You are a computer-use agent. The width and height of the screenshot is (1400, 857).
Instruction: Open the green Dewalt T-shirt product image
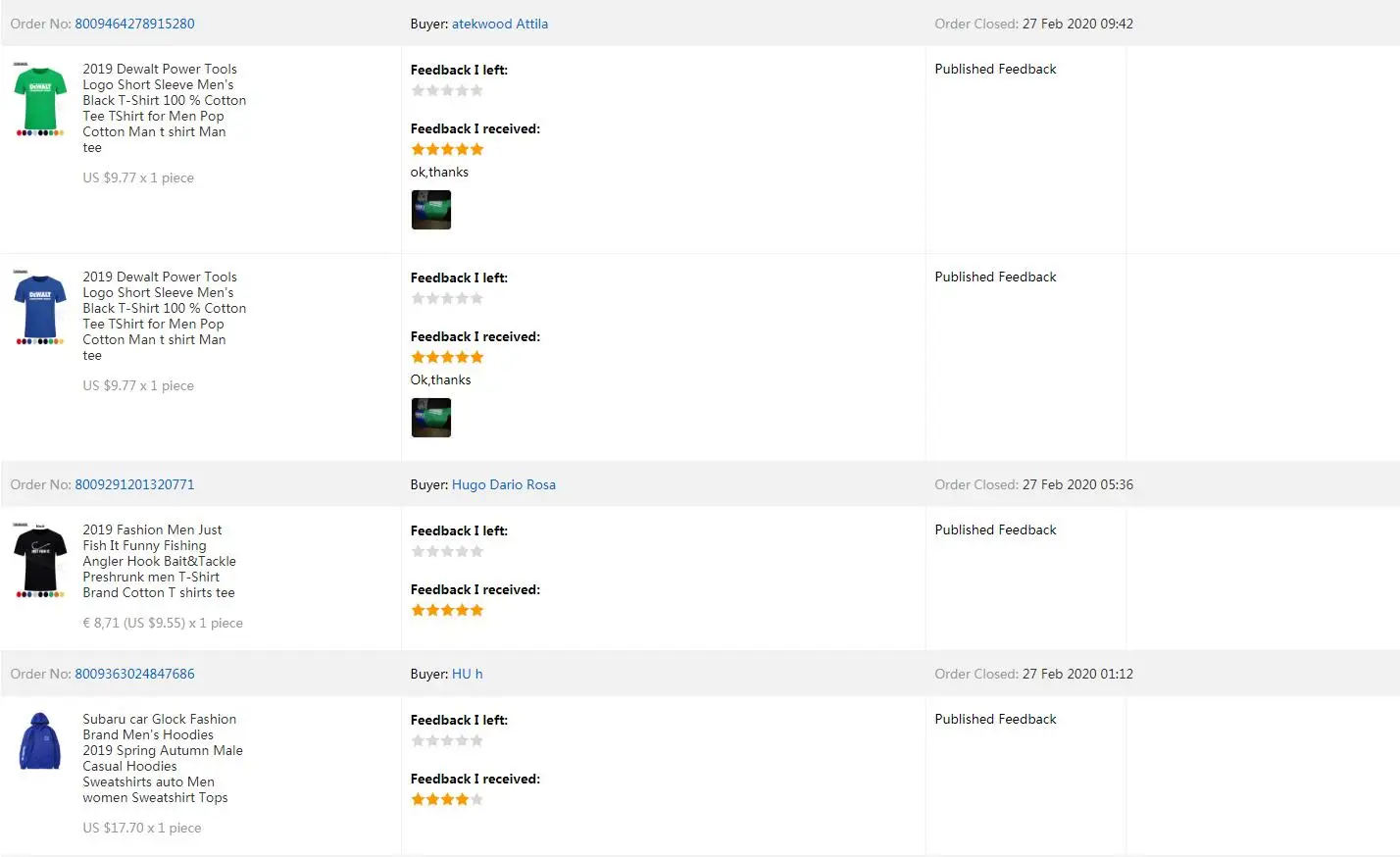40,99
